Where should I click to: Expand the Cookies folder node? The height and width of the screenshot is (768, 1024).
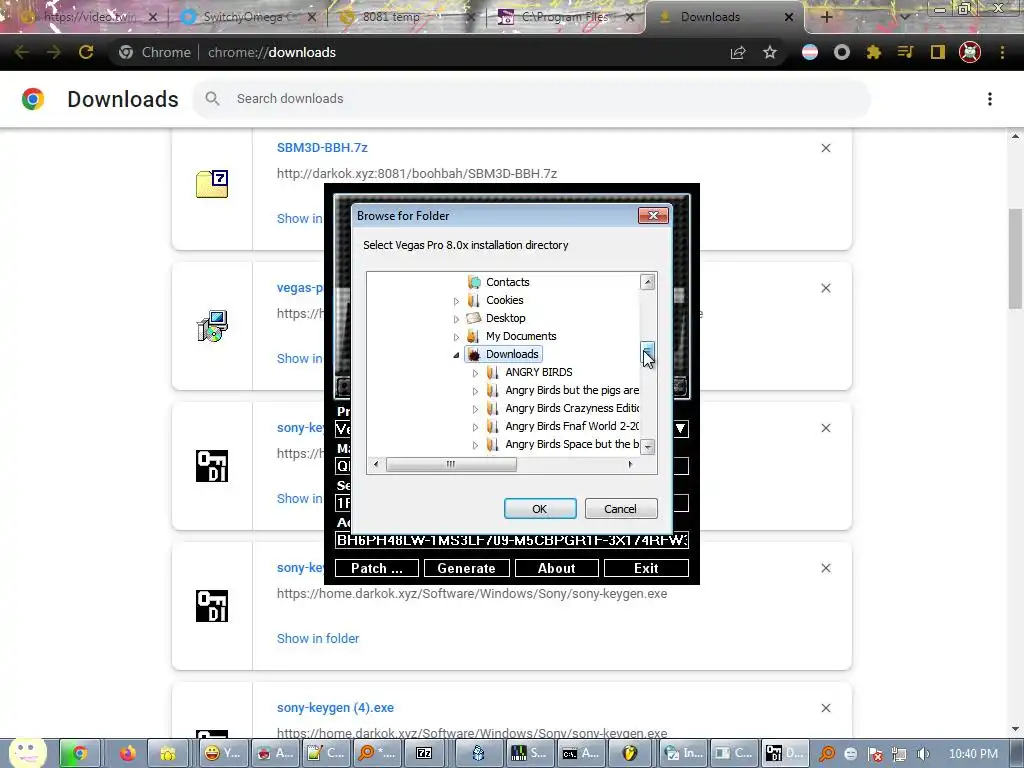[x=456, y=301]
